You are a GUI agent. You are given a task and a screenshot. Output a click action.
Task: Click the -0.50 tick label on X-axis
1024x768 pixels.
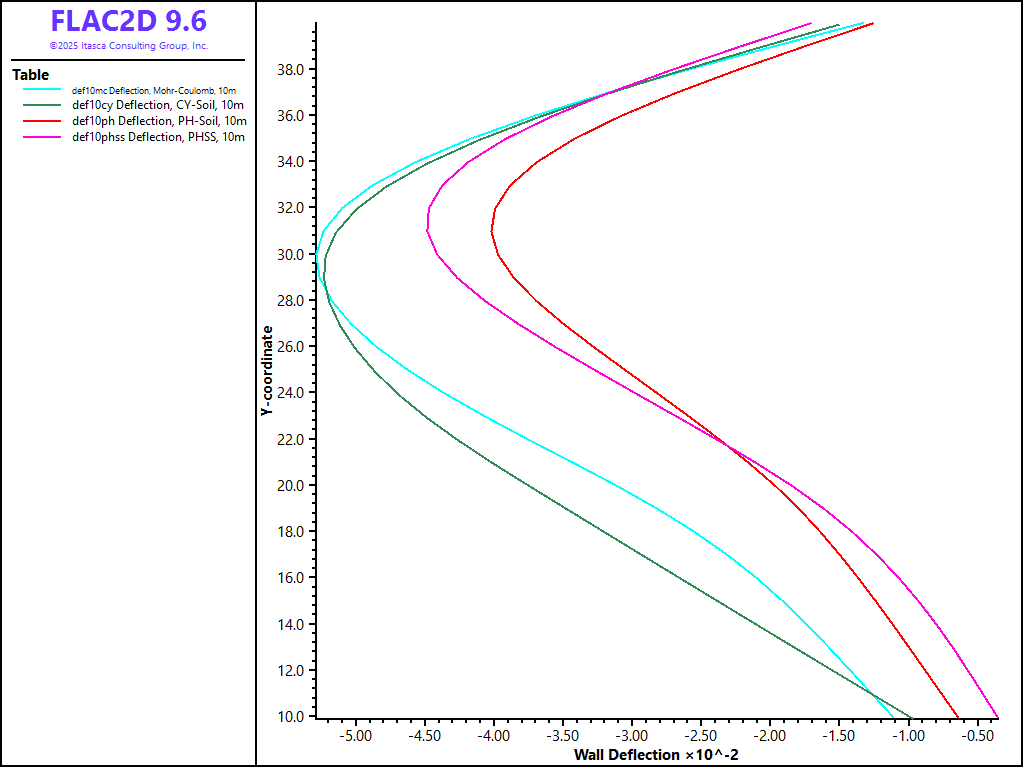978,736
